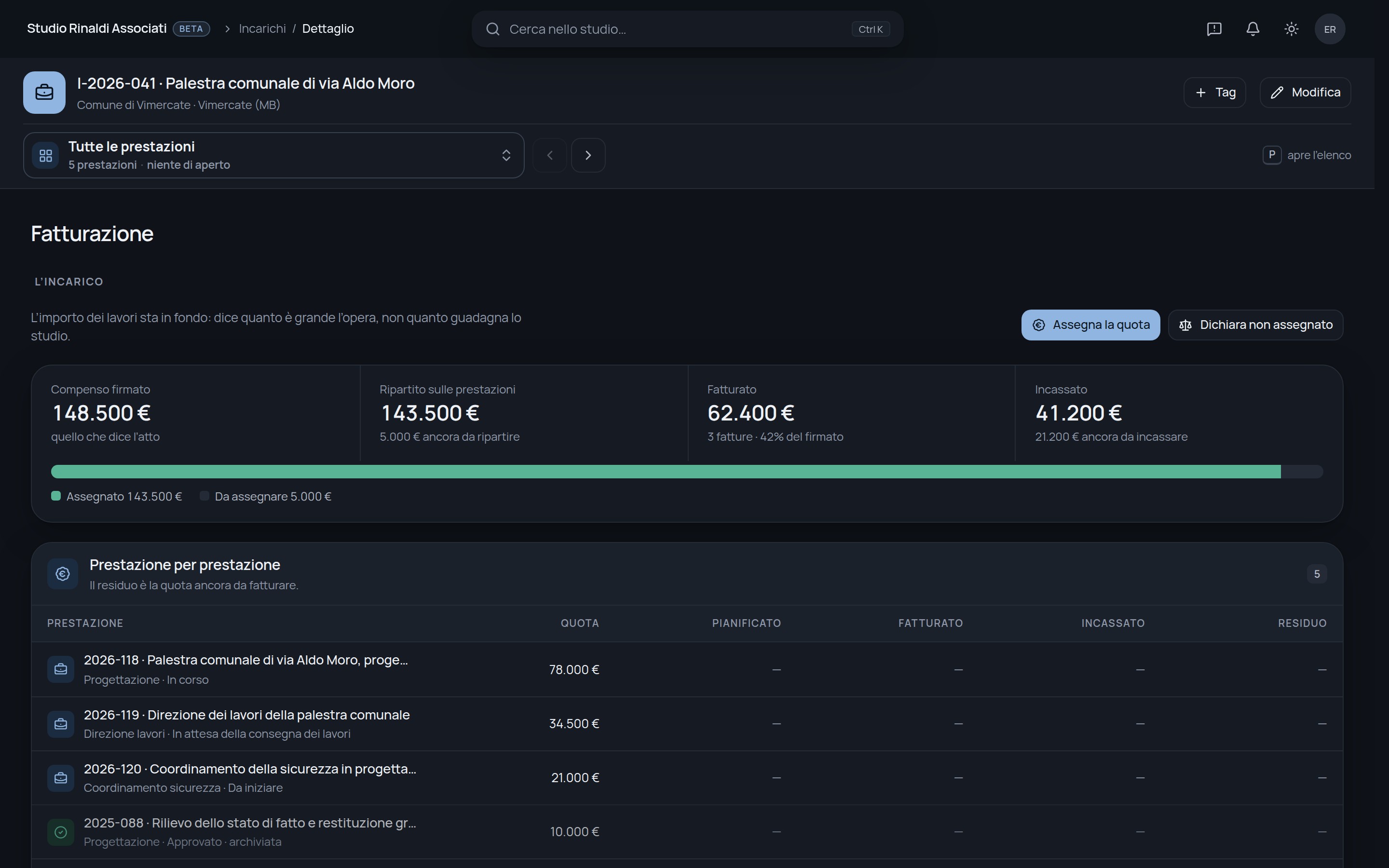Screen dimensions: 1389x868
Task: Click the Modifica button
Action: pos(1305,93)
